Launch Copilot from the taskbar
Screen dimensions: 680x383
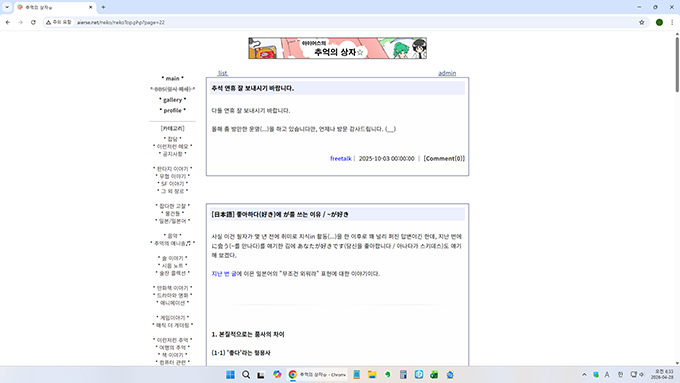(x=277, y=375)
